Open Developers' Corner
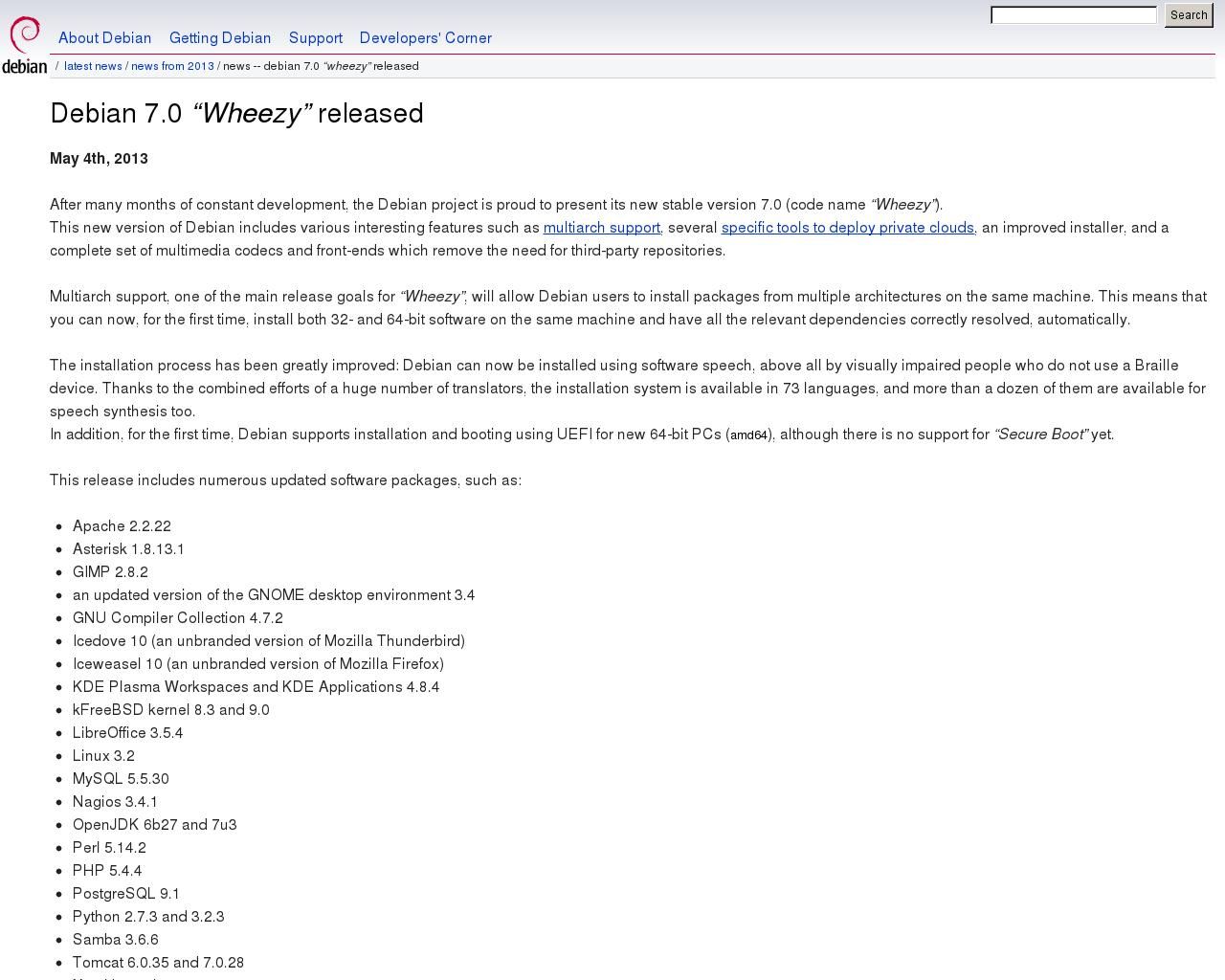This screenshot has height=980, width=1225. pos(426,38)
